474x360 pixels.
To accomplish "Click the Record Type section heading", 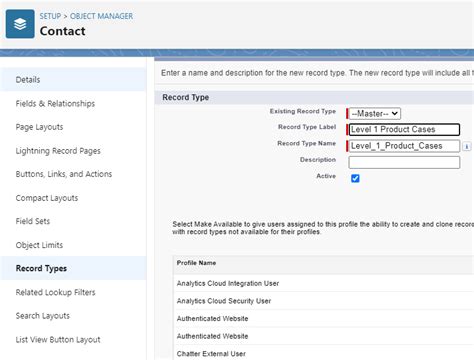I will [x=186, y=97].
